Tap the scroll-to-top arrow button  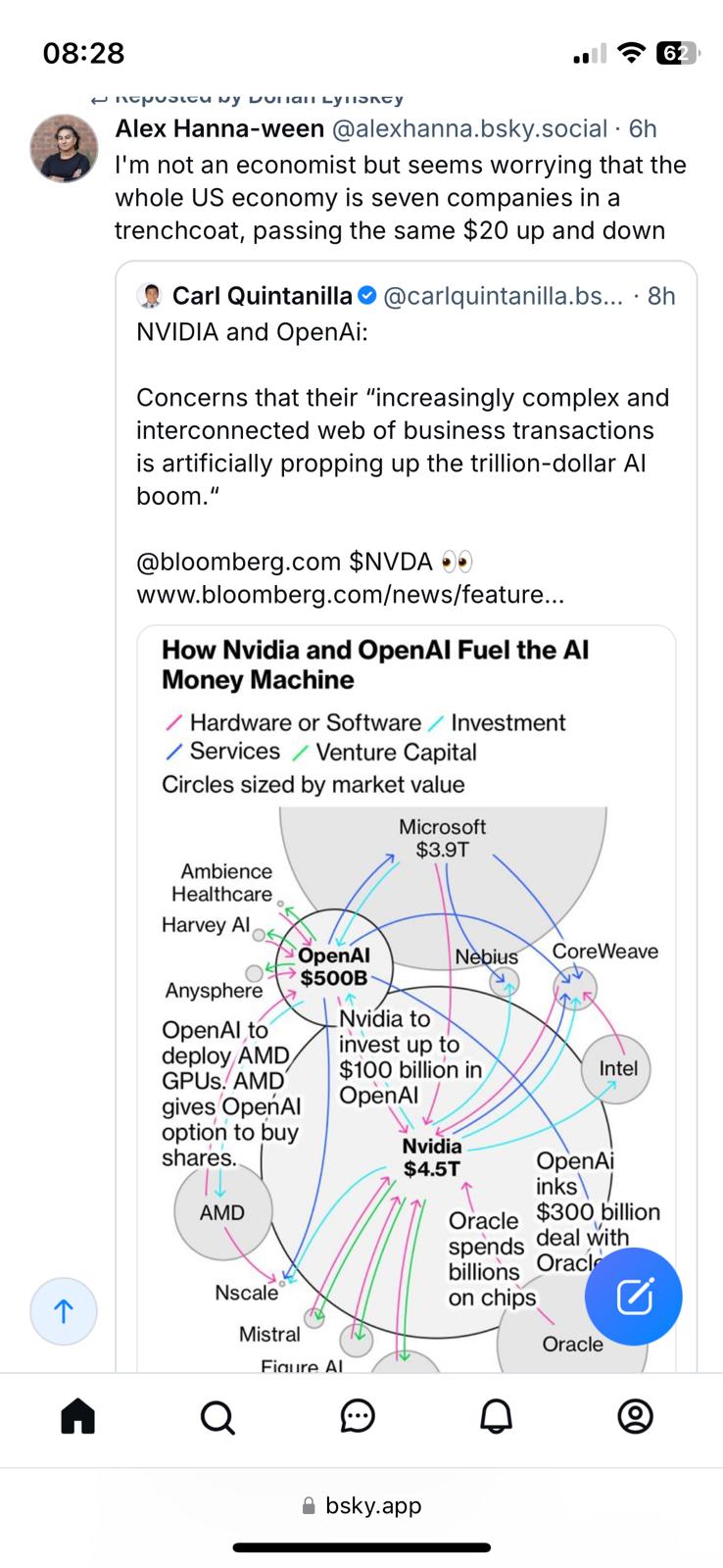[x=64, y=1311]
